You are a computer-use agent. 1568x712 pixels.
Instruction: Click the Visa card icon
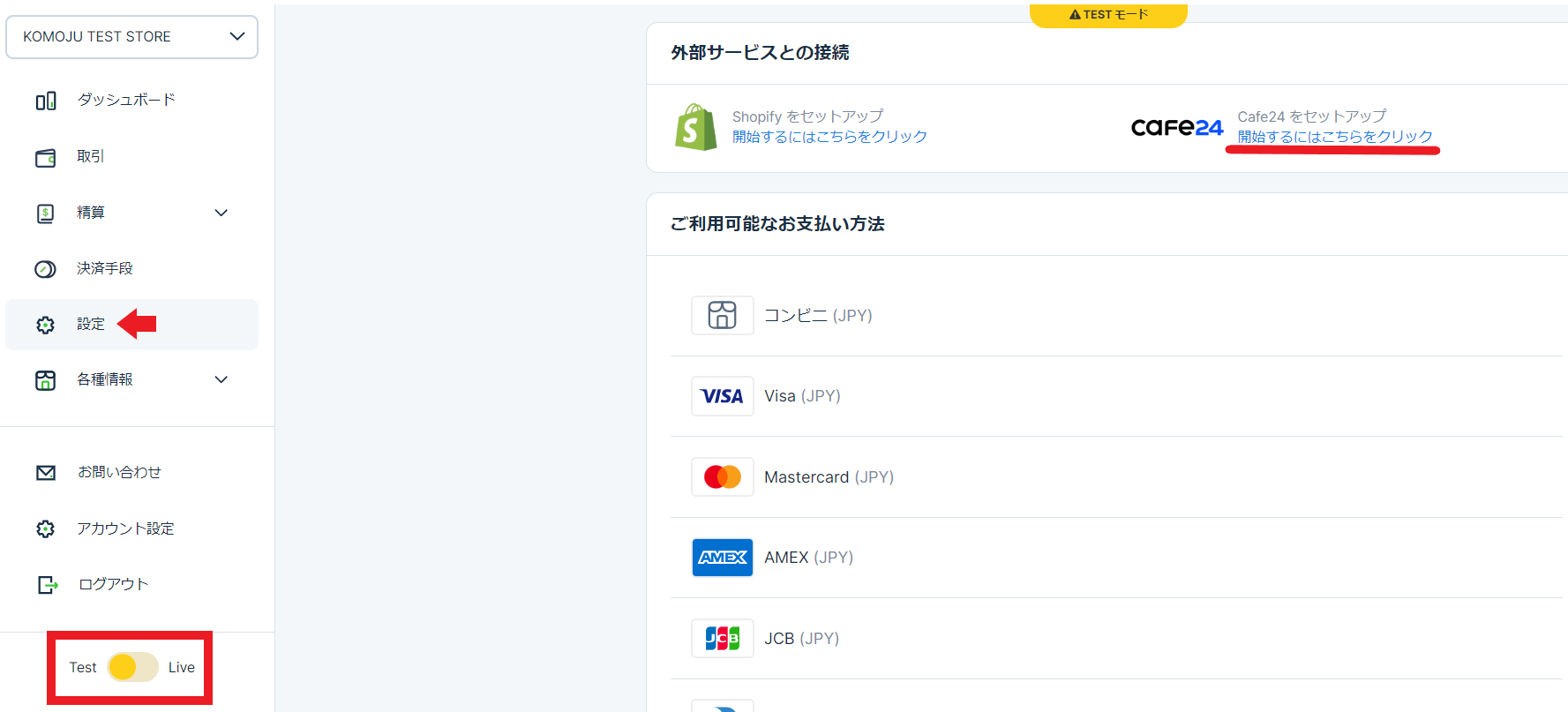coord(722,396)
